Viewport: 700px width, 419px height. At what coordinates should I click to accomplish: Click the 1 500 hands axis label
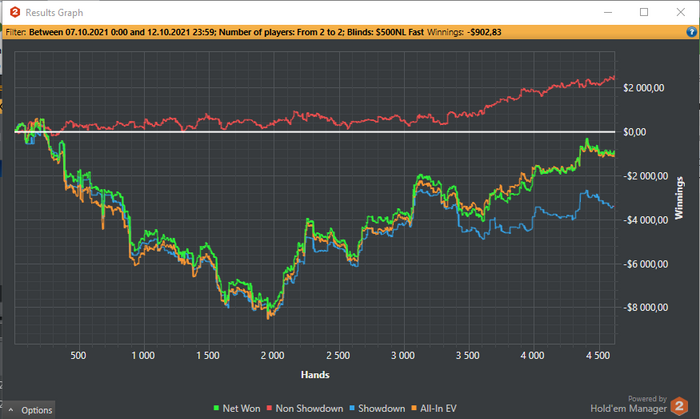[x=208, y=356]
